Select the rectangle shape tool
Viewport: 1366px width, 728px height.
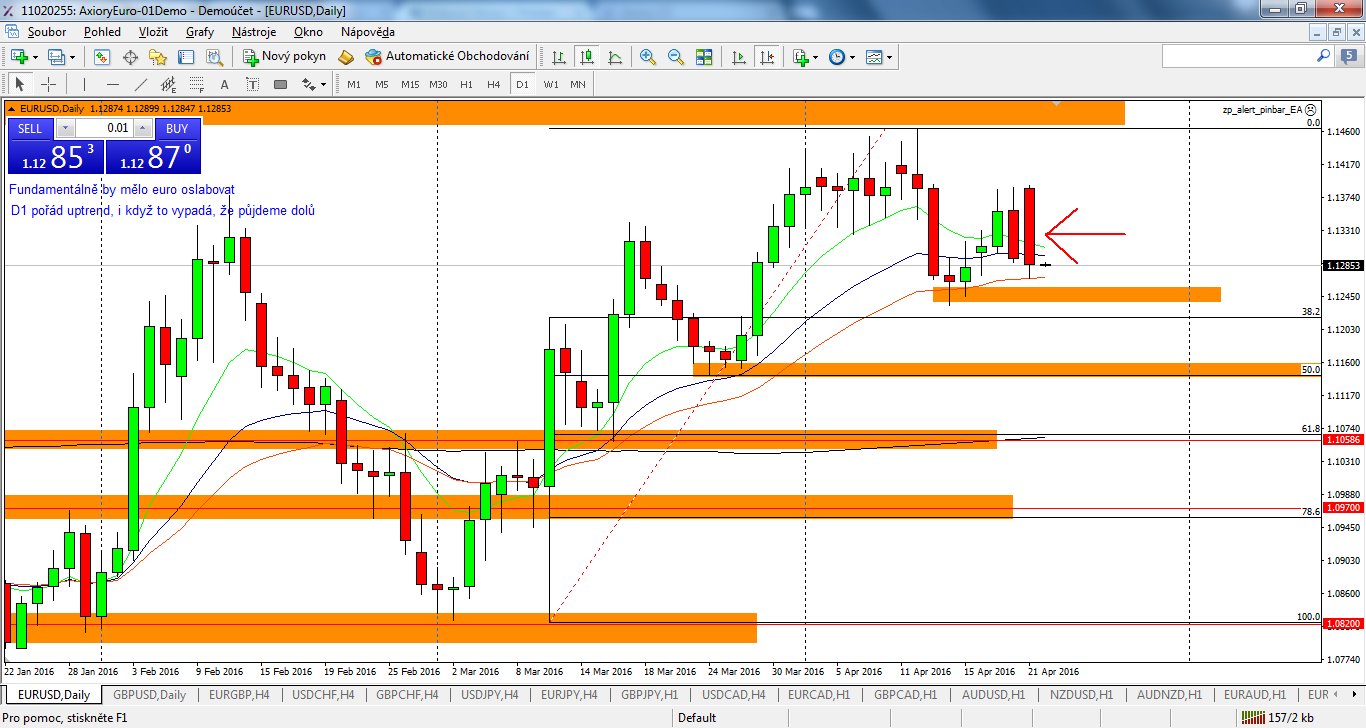(x=280, y=84)
